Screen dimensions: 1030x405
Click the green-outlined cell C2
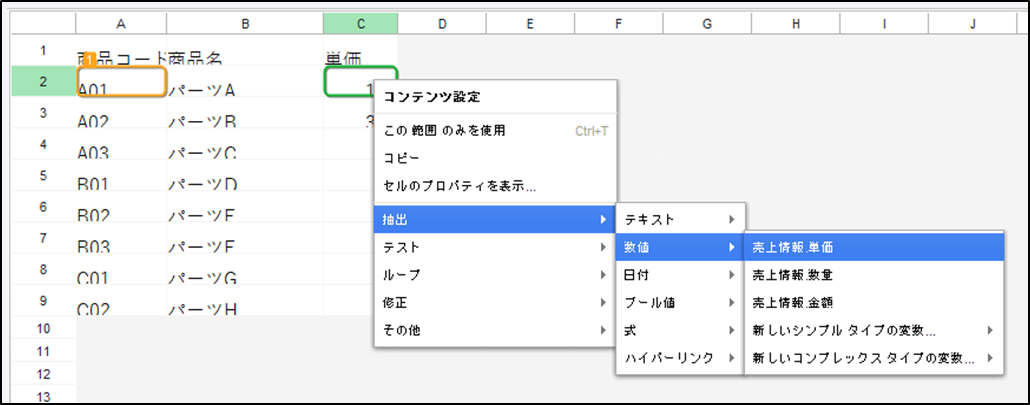pos(360,81)
